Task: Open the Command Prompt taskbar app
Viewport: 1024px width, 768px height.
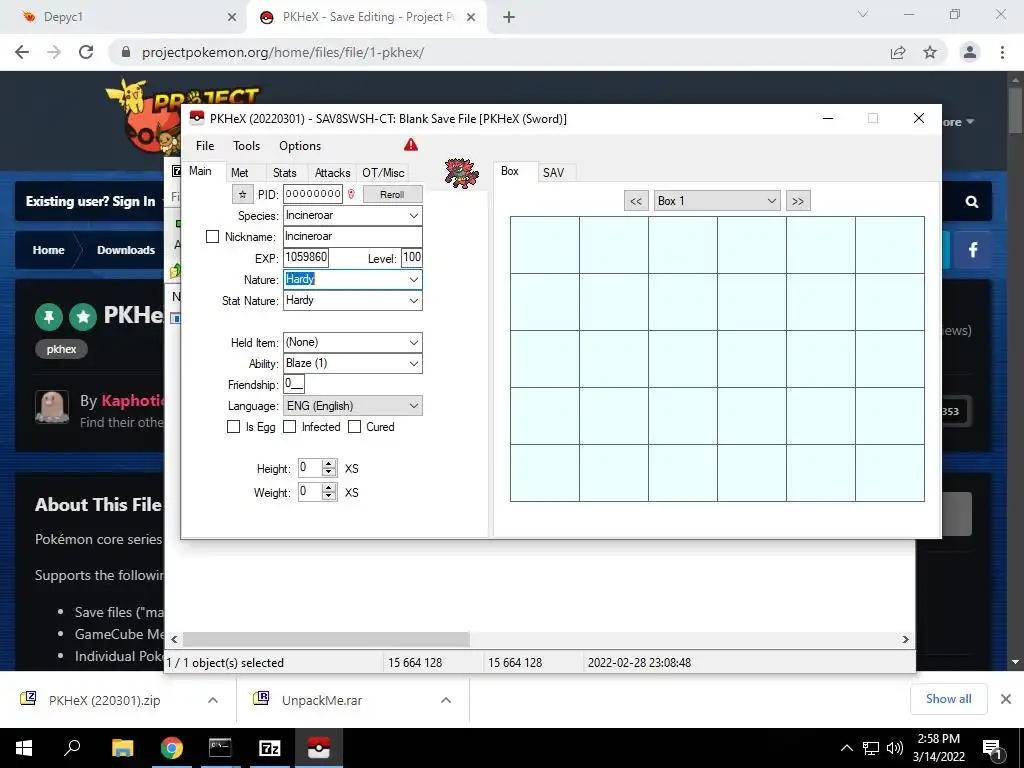Action: tap(220, 748)
